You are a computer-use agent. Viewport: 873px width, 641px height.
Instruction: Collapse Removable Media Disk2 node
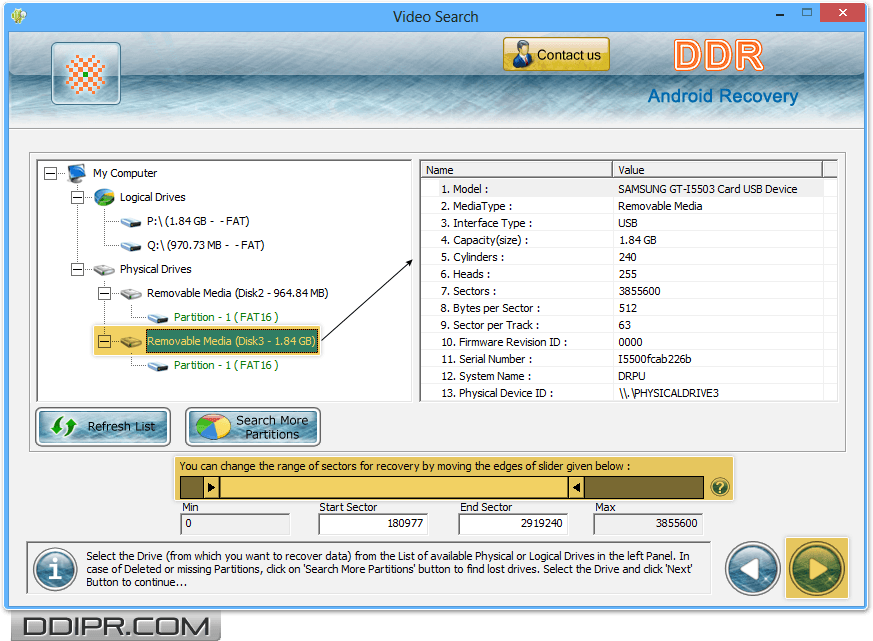(x=104, y=293)
